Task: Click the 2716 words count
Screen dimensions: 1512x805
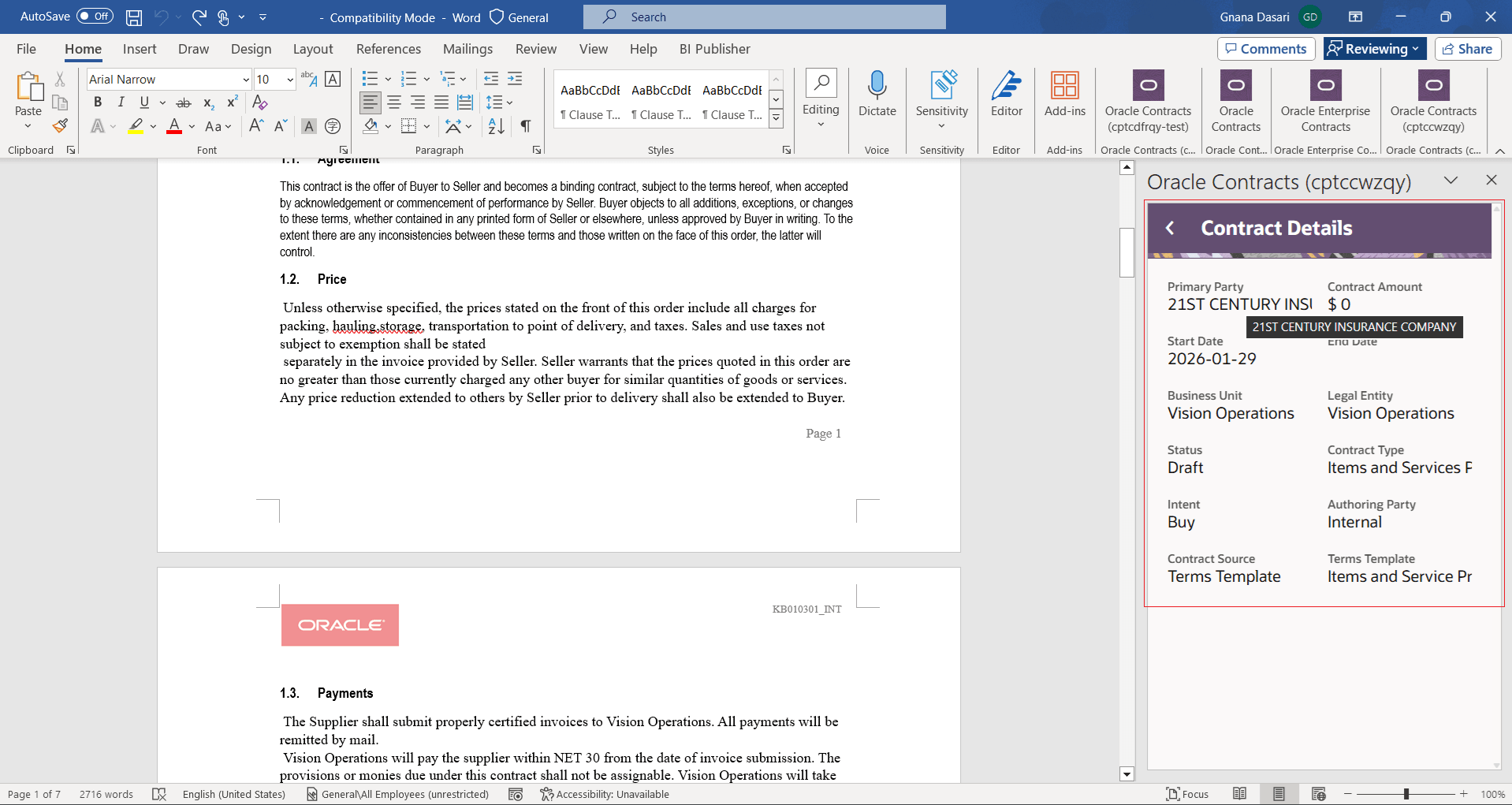Action: point(106,794)
